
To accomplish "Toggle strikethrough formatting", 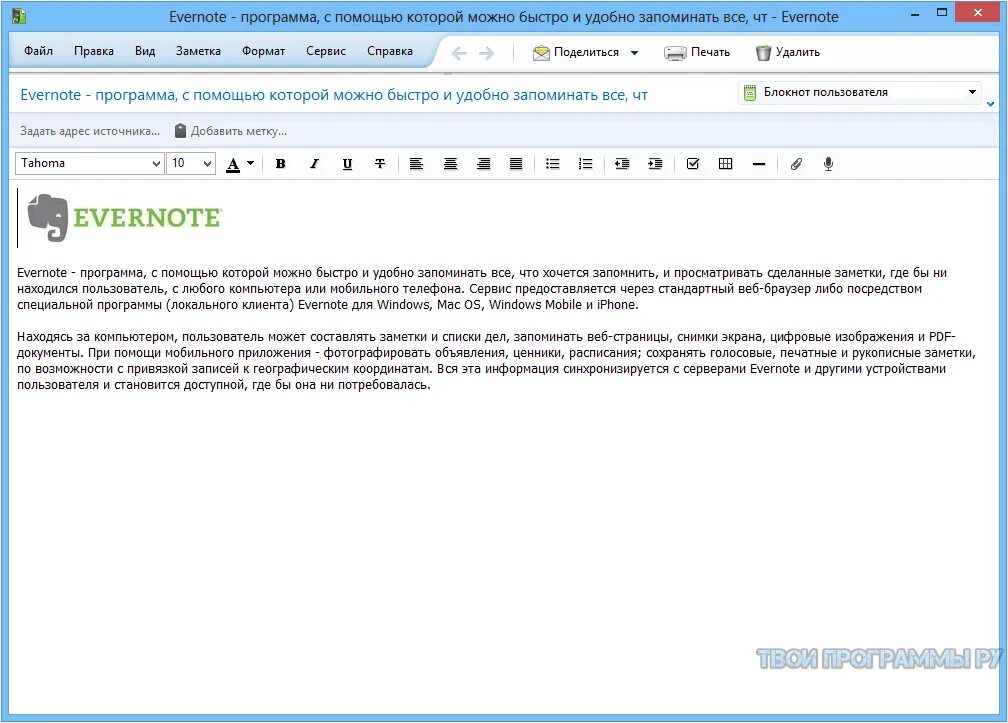I will coord(380,164).
